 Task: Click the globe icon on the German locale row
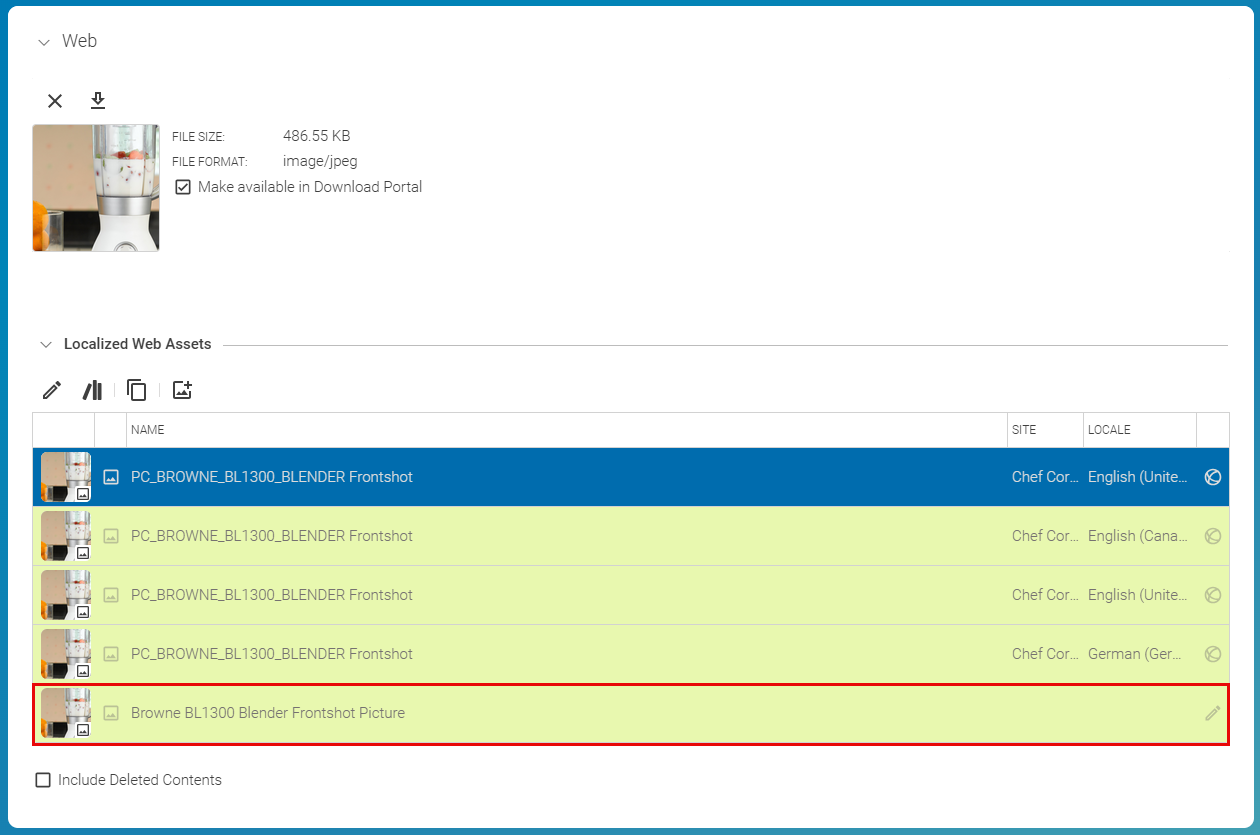click(x=1212, y=654)
